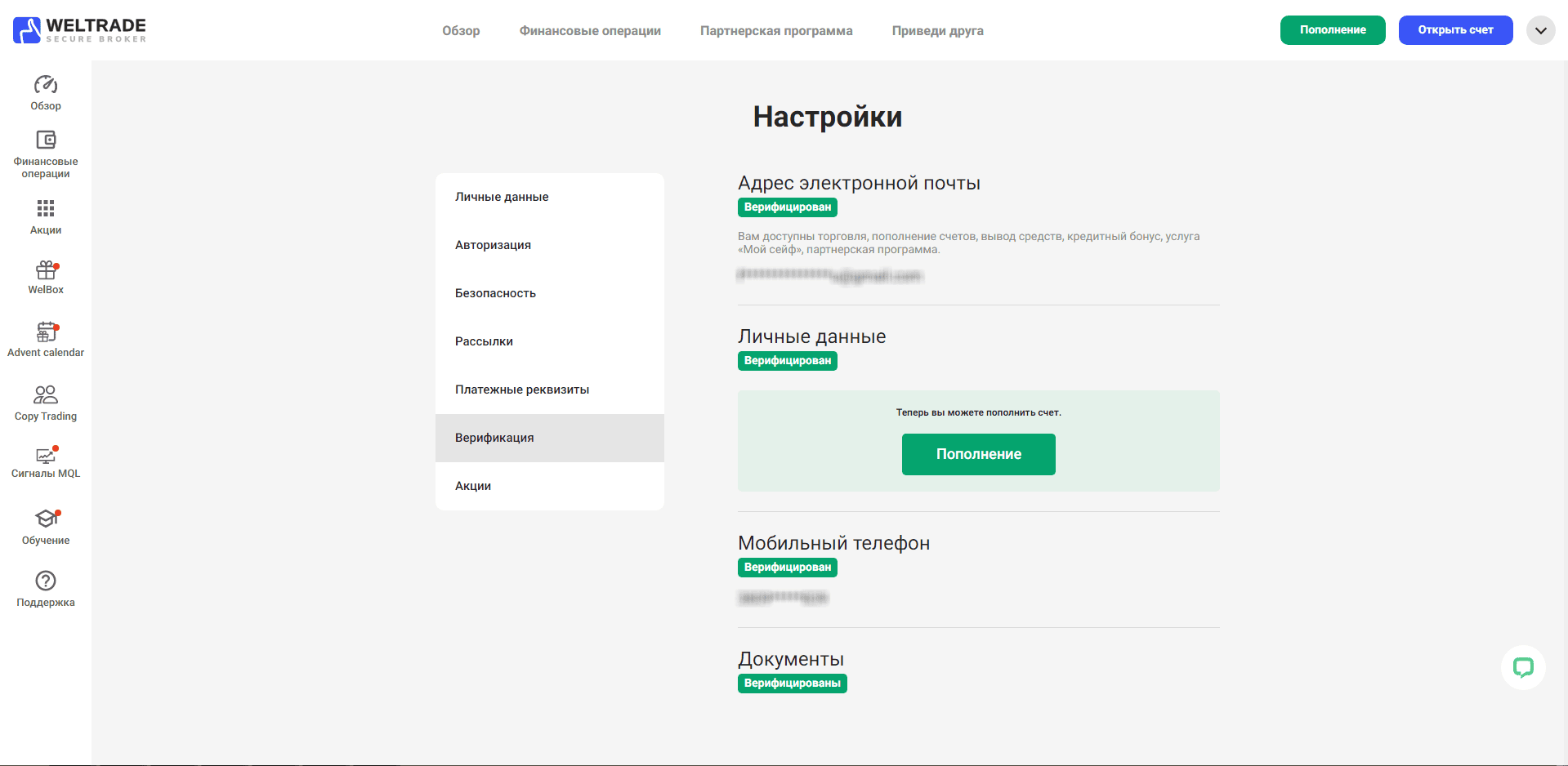Click the Настройки page title

tap(828, 117)
